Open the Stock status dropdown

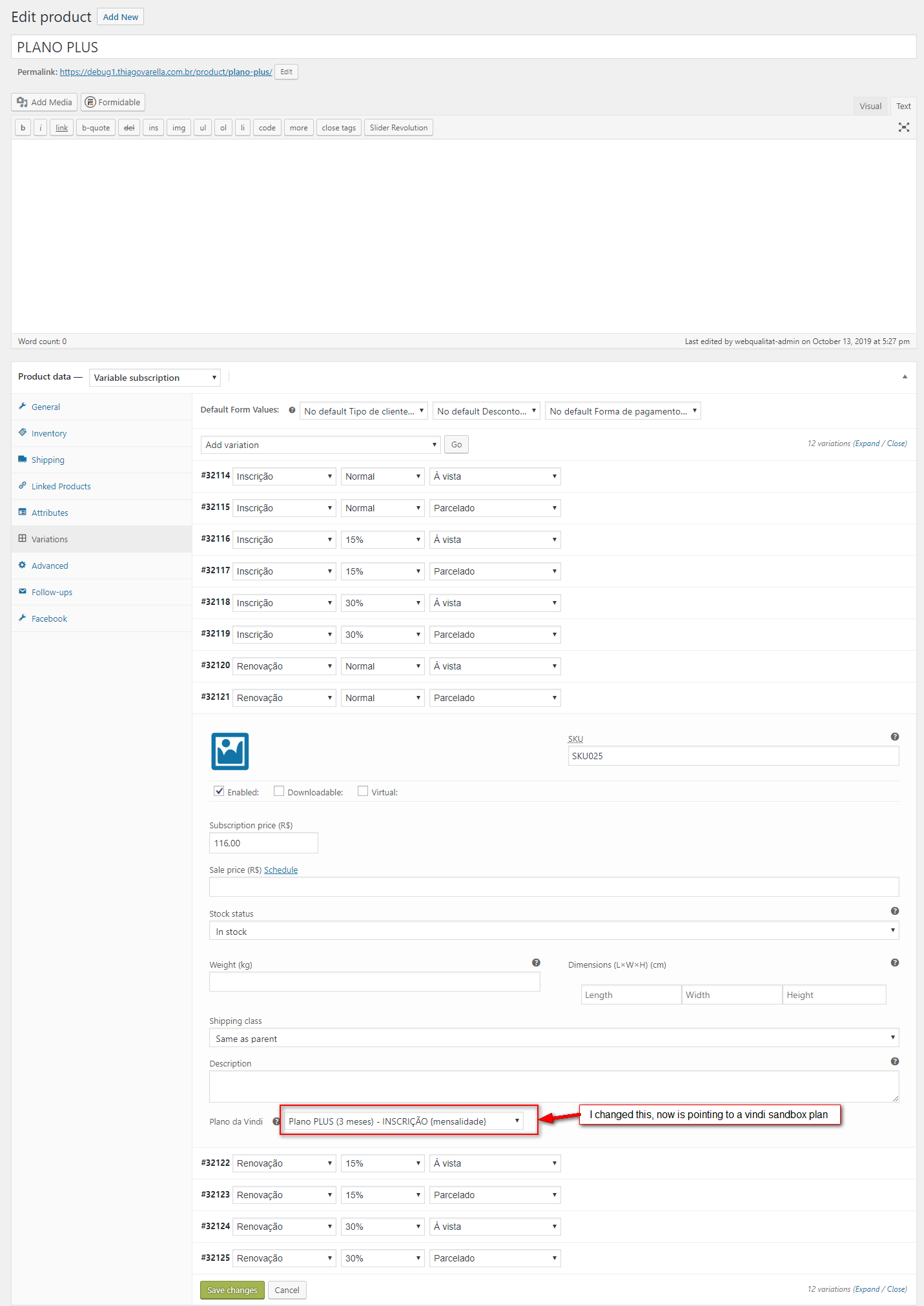(x=554, y=931)
